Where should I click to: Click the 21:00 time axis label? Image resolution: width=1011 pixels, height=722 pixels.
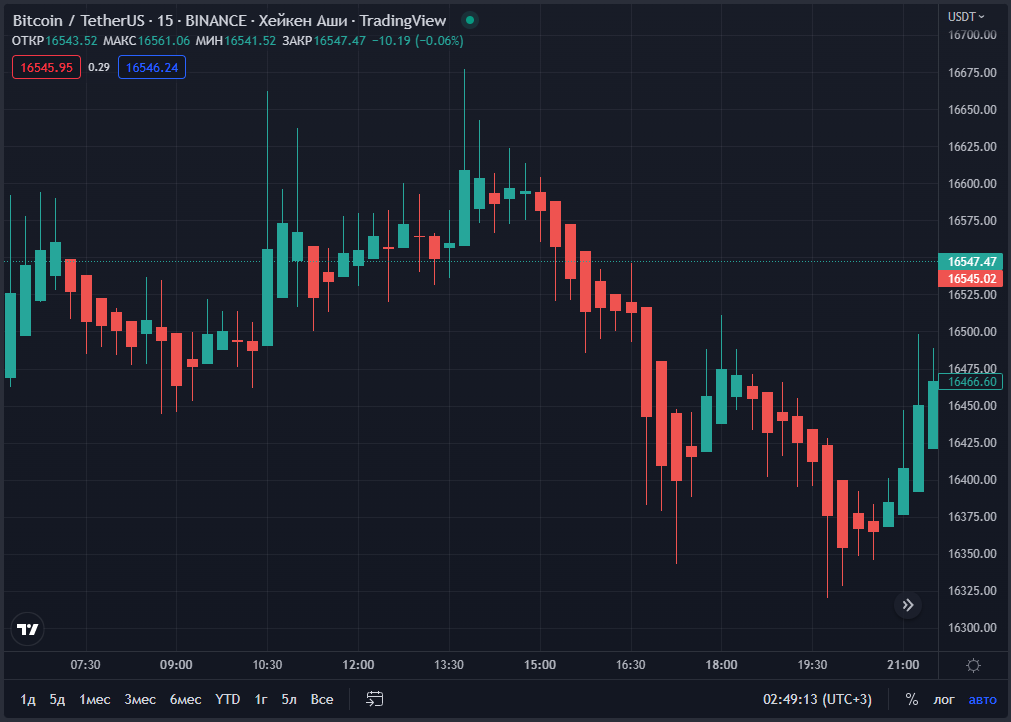pos(903,665)
